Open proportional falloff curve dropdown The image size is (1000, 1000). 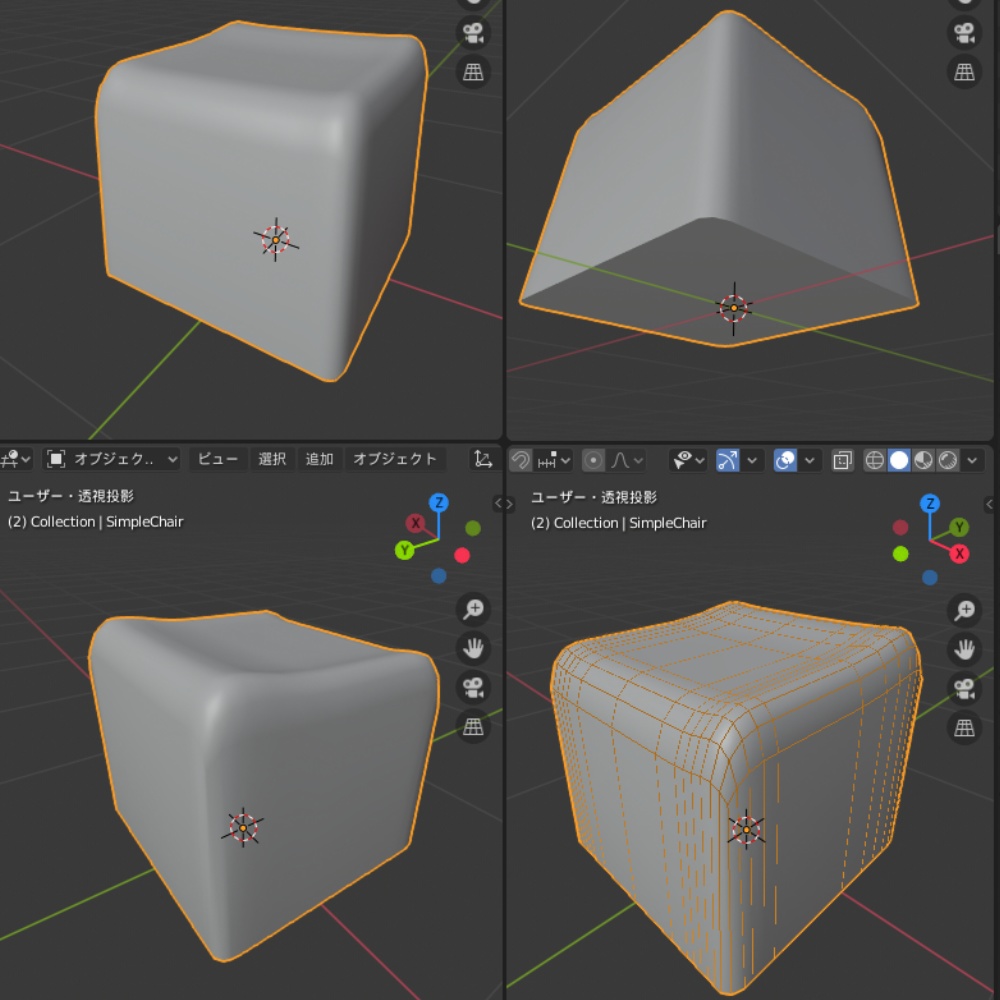pos(626,460)
